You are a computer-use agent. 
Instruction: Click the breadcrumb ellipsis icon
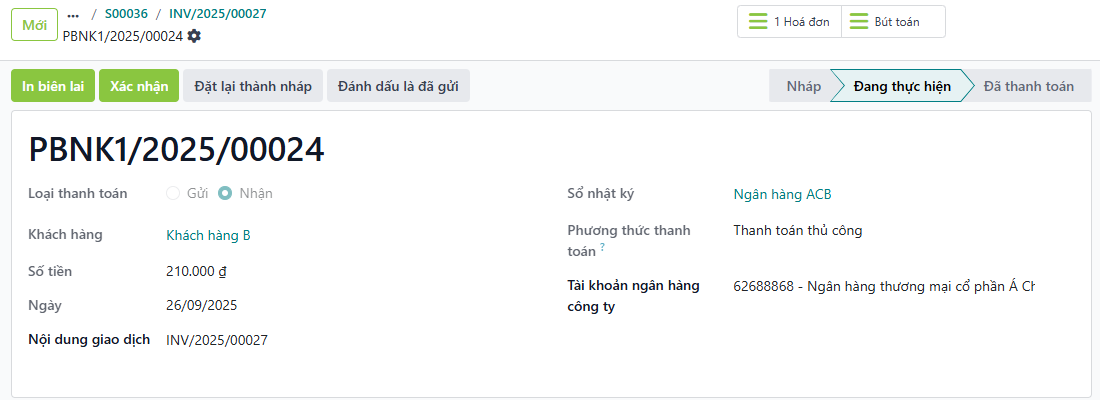tap(73, 15)
